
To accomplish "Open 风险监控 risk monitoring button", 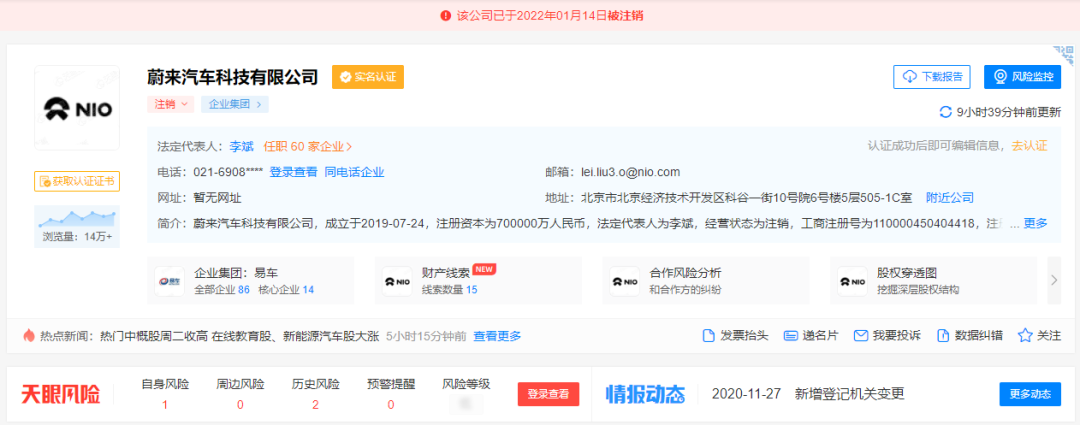I will [1022, 76].
